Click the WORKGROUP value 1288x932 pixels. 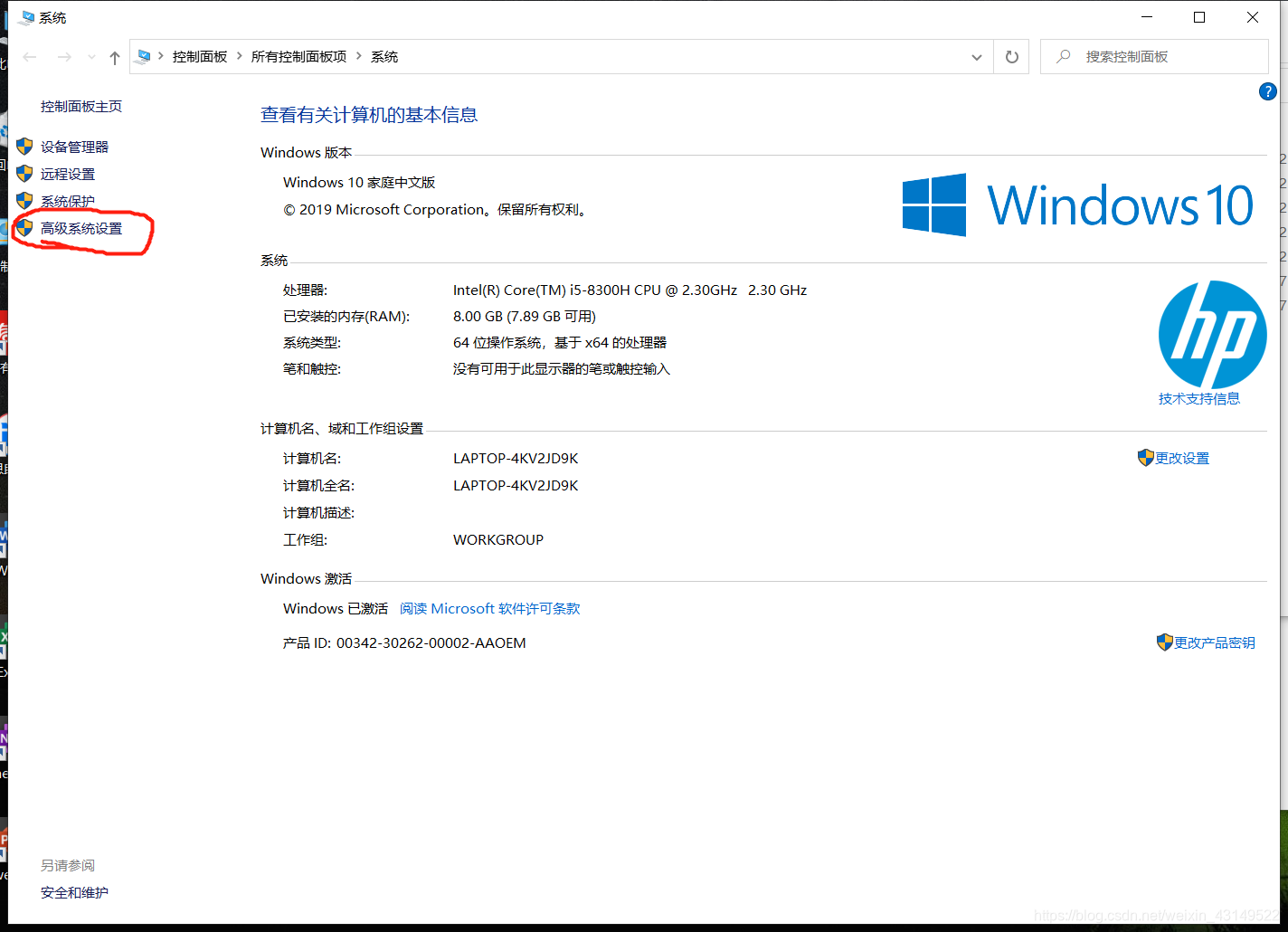pos(498,539)
